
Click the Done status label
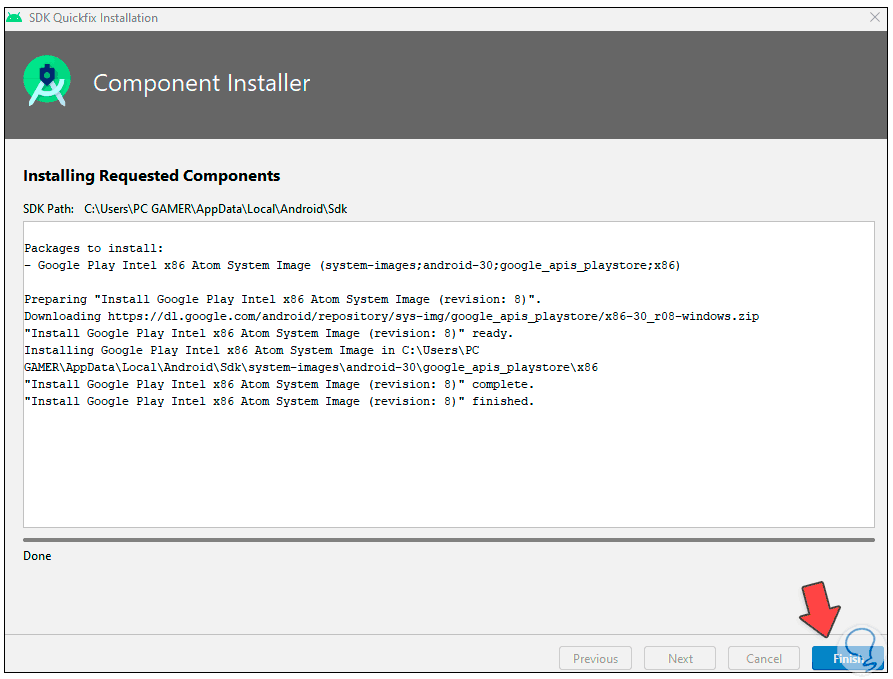[37, 556]
